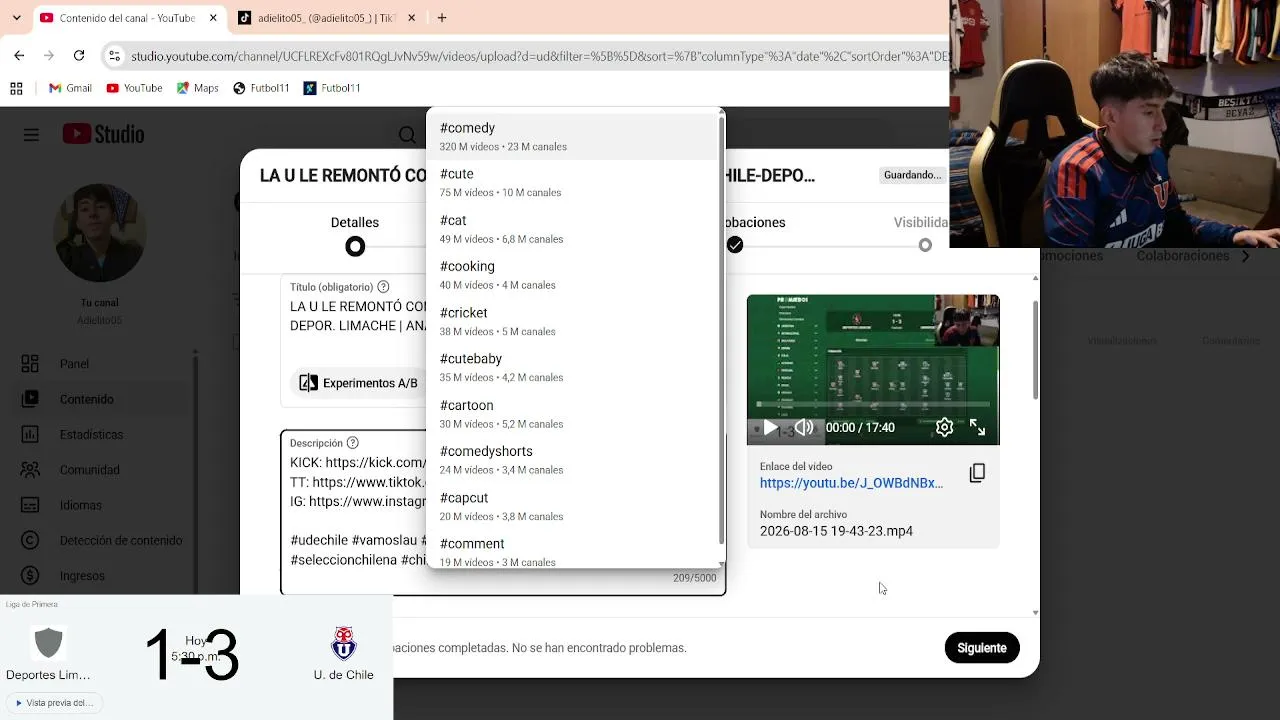Image resolution: width=1280 pixels, height=720 pixels.
Task: Go forward with the browser forward arrow
Action: click(x=49, y=56)
